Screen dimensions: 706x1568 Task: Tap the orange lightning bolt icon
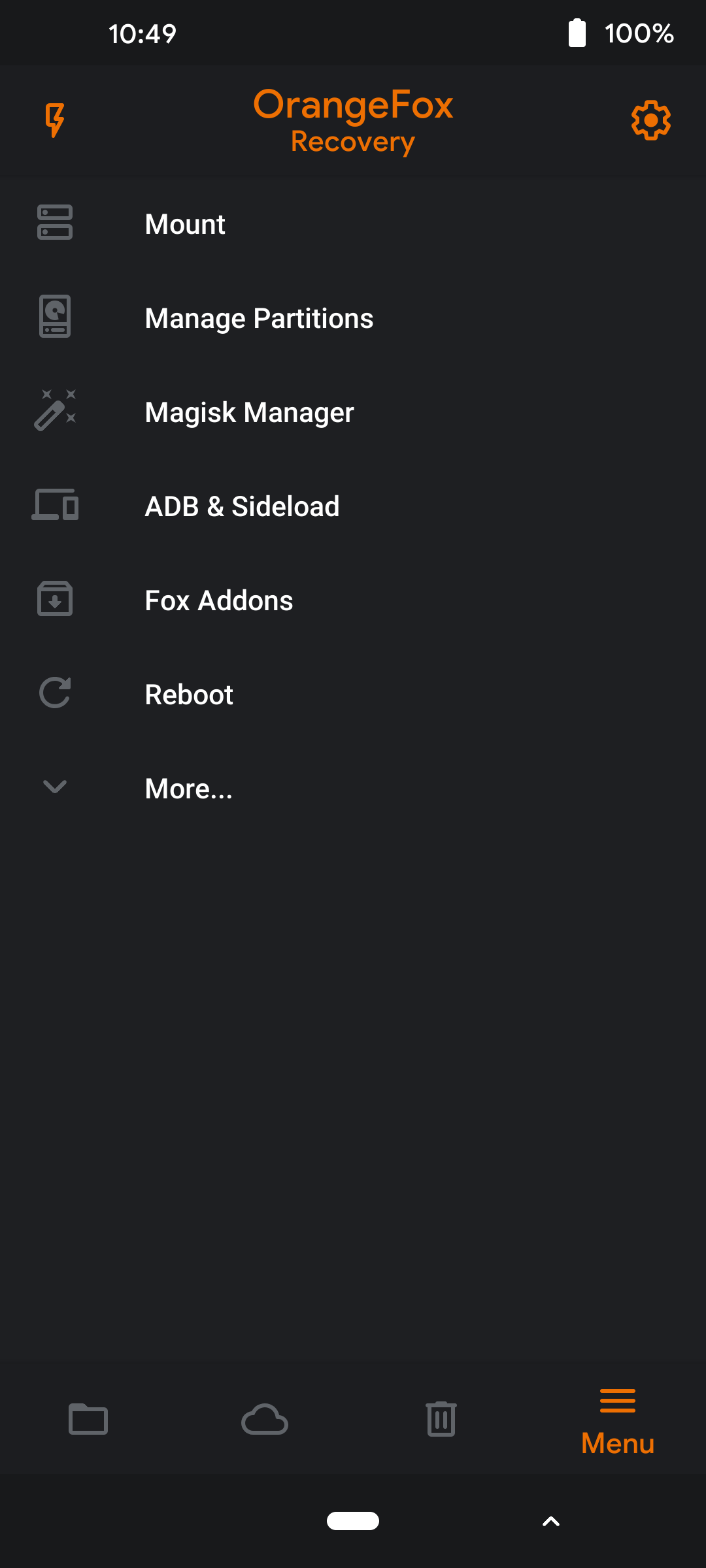click(x=55, y=120)
